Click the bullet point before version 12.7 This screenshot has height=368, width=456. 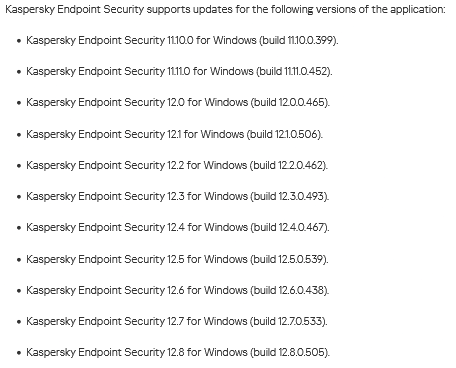click(19, 322)
